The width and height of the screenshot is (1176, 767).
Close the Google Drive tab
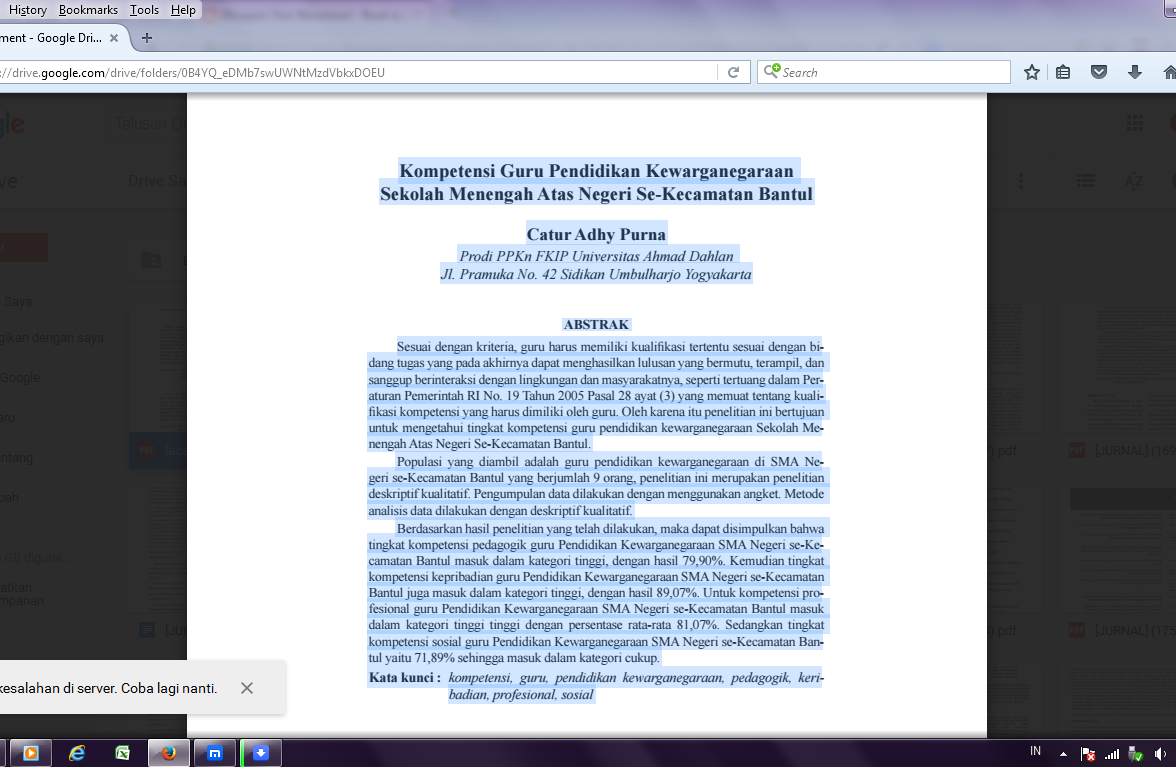(114, 37)
